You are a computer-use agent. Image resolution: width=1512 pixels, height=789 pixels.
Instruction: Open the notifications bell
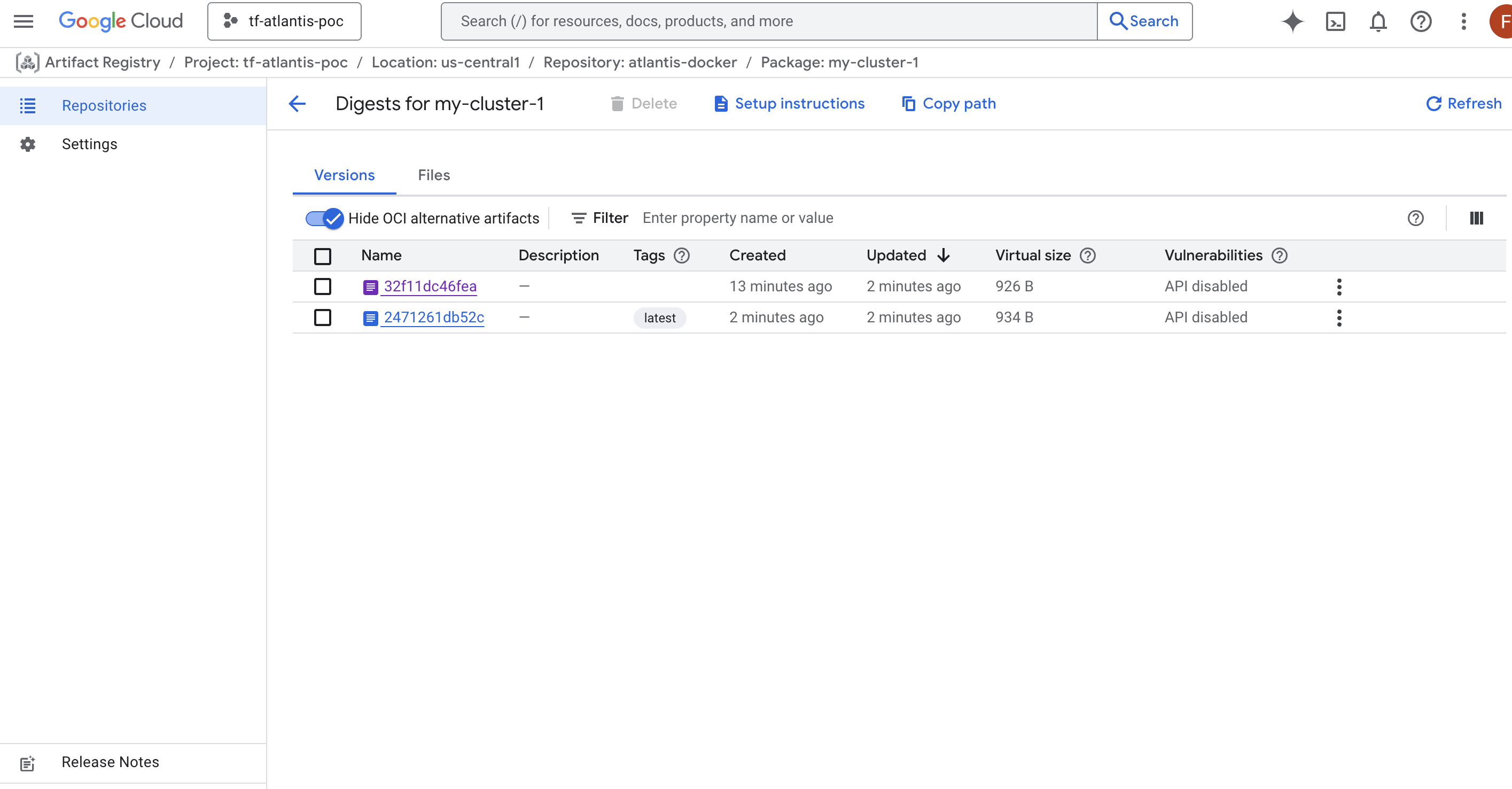1377,21
